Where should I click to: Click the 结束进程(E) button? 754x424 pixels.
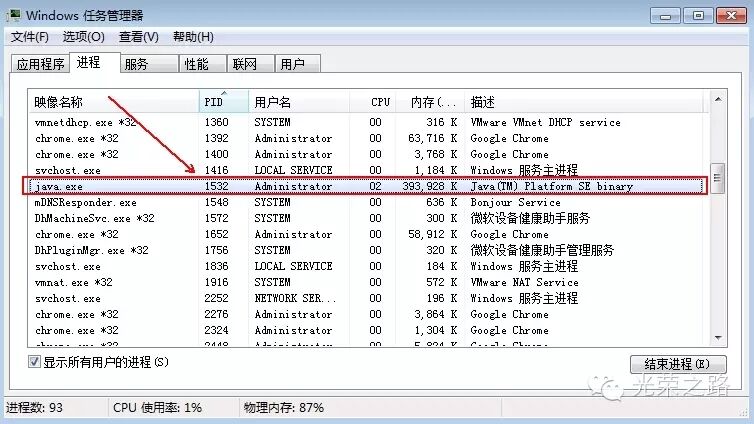pos(678,364)
